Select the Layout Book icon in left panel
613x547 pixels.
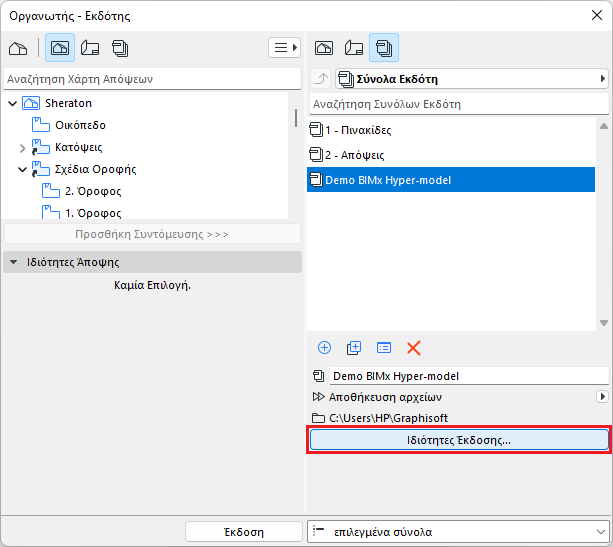point(90,48)
